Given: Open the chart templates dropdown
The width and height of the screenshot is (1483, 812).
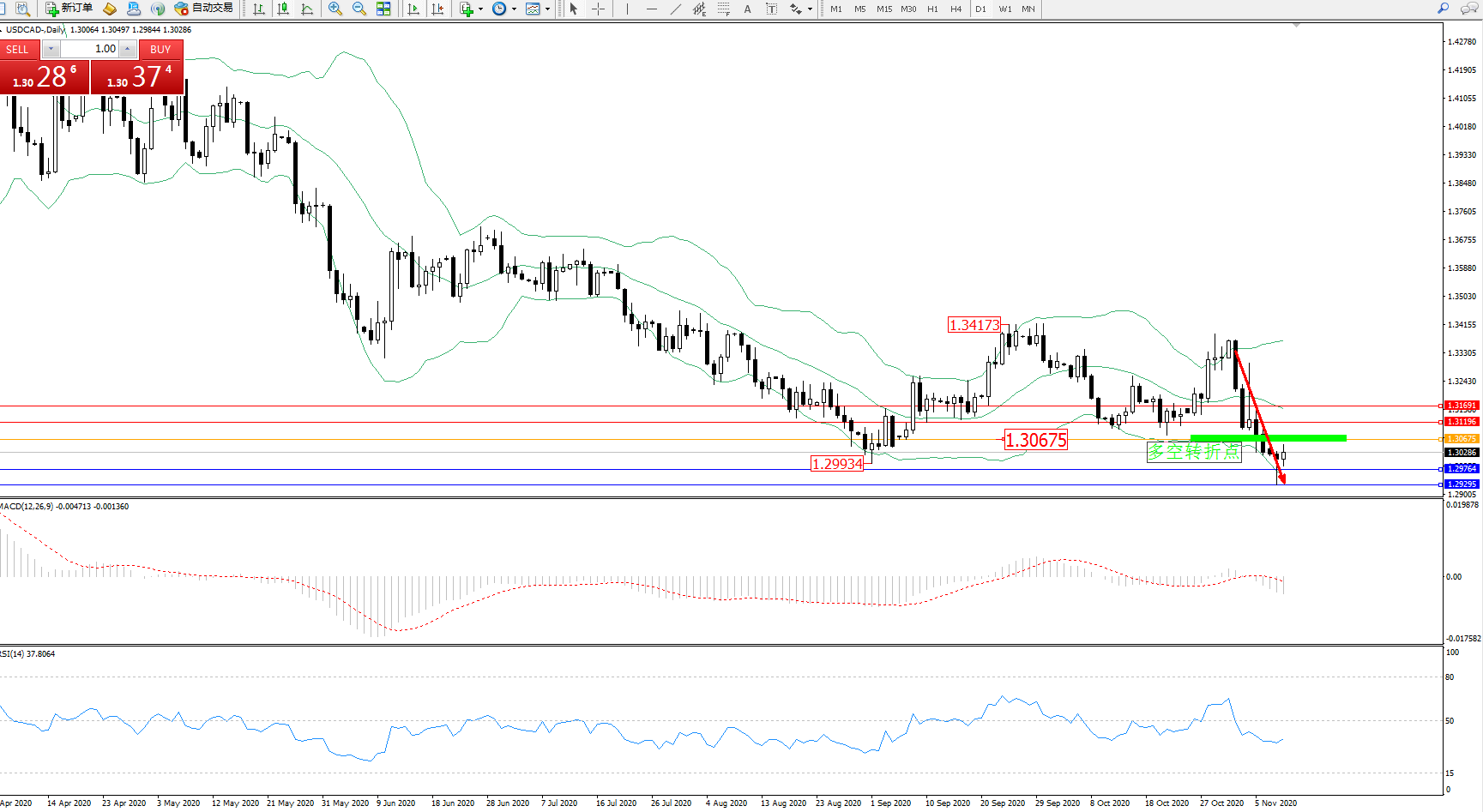Looking at the screenshot, I should [x=547, y=9].
